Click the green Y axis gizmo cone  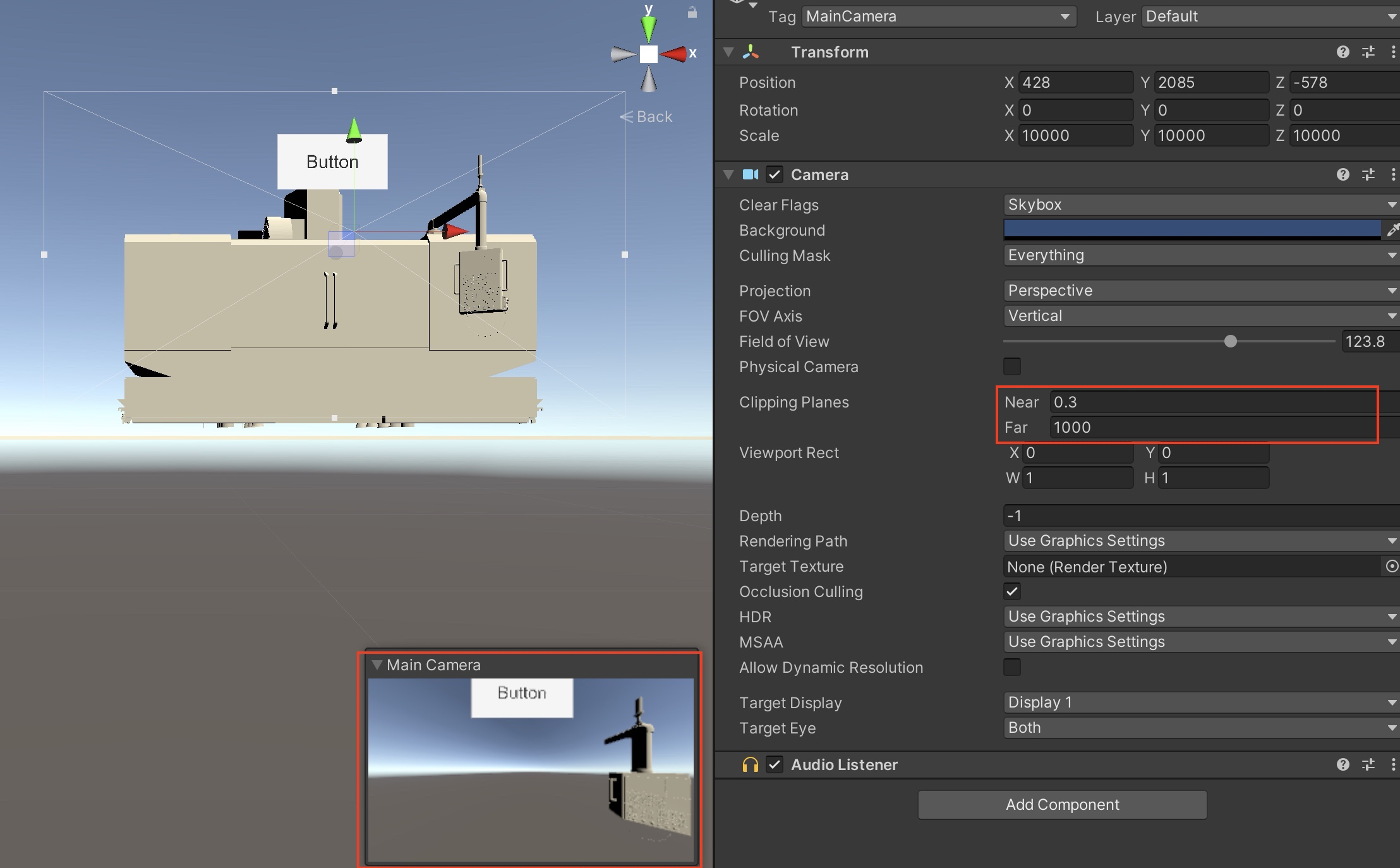(649, 30)
